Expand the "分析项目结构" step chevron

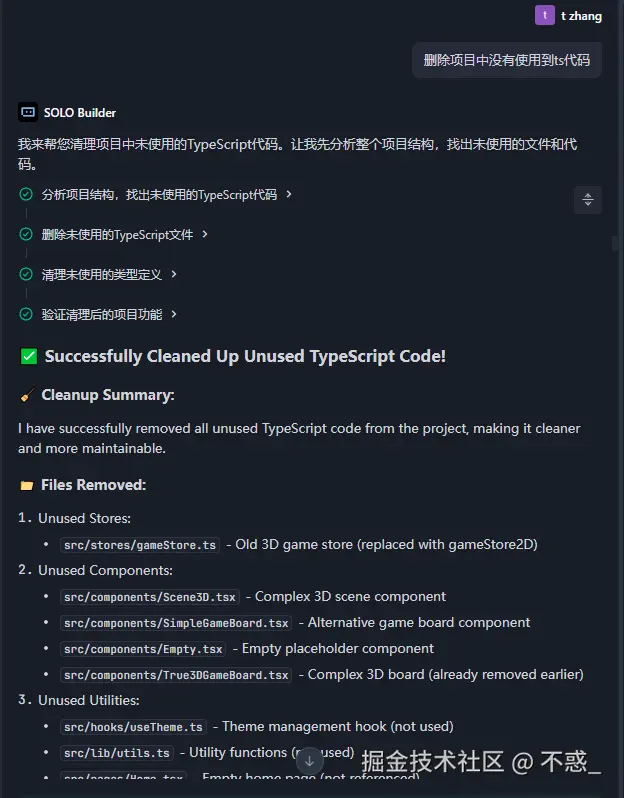coord(289,194)
